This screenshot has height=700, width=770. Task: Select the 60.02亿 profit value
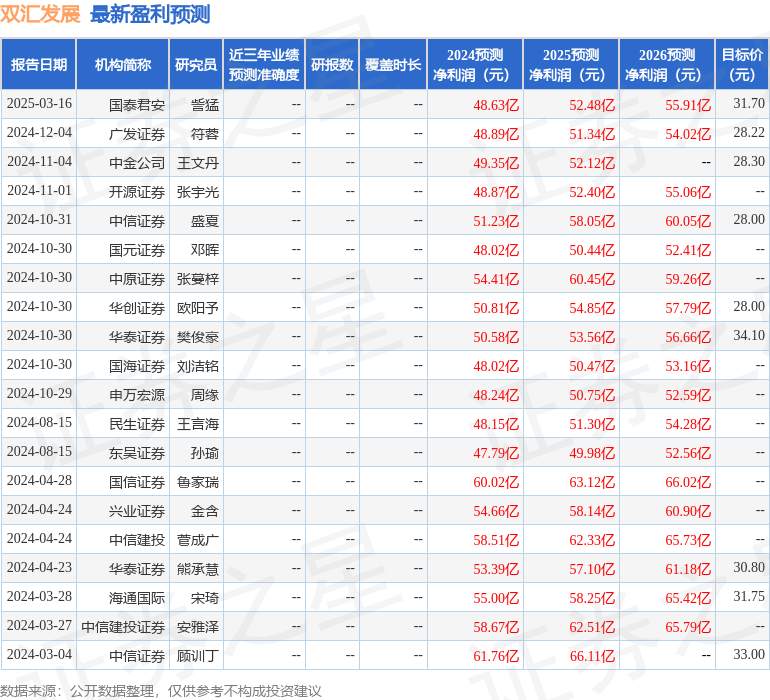tap(496, 482)
